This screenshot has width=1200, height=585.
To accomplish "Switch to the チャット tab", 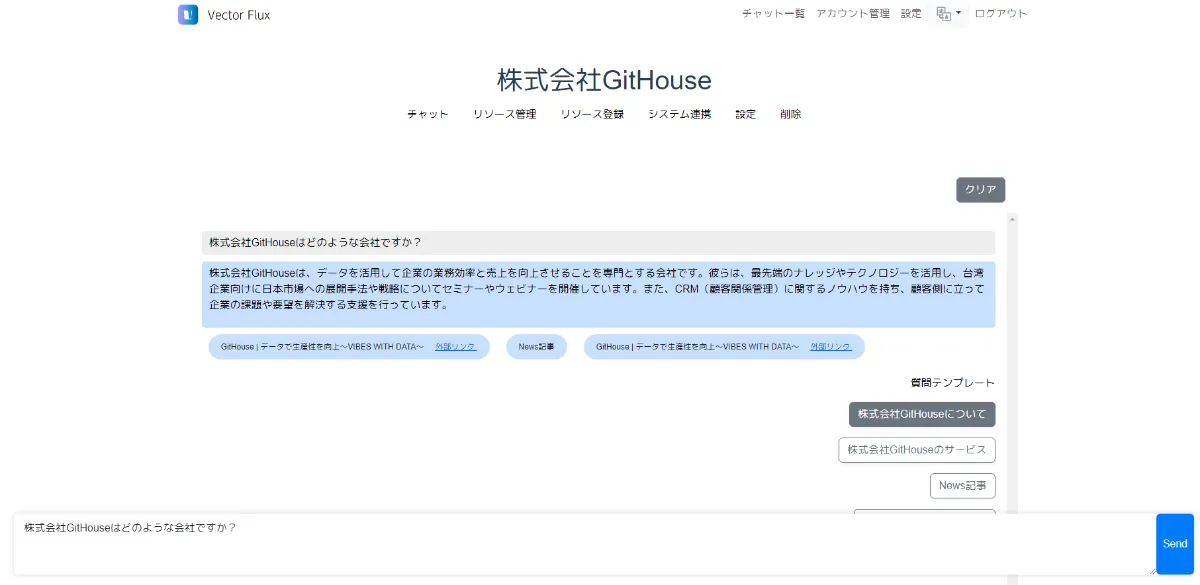I will click(427, 114).
